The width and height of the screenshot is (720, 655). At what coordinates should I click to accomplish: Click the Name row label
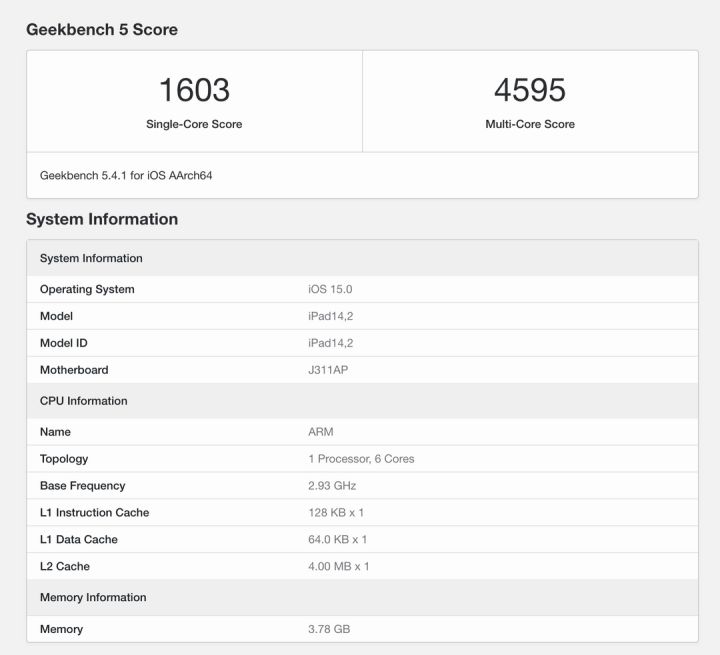(x=55, y=432)
